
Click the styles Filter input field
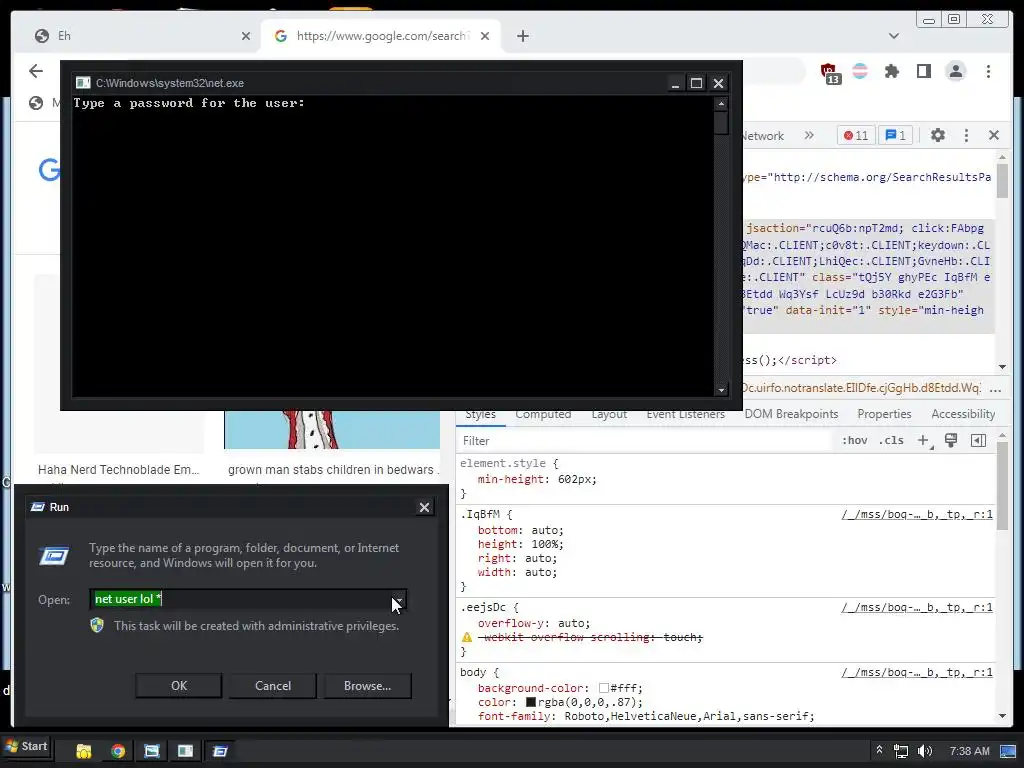[643, 441]
